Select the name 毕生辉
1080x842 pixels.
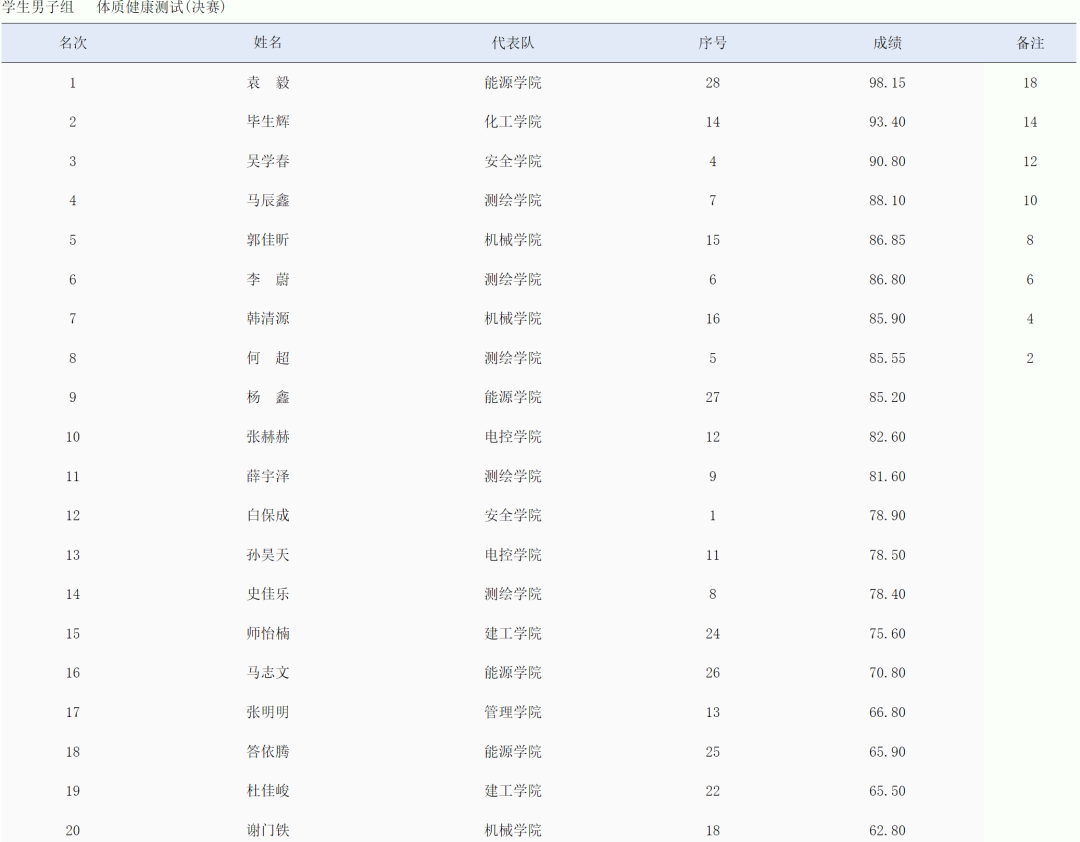point(268,122)
